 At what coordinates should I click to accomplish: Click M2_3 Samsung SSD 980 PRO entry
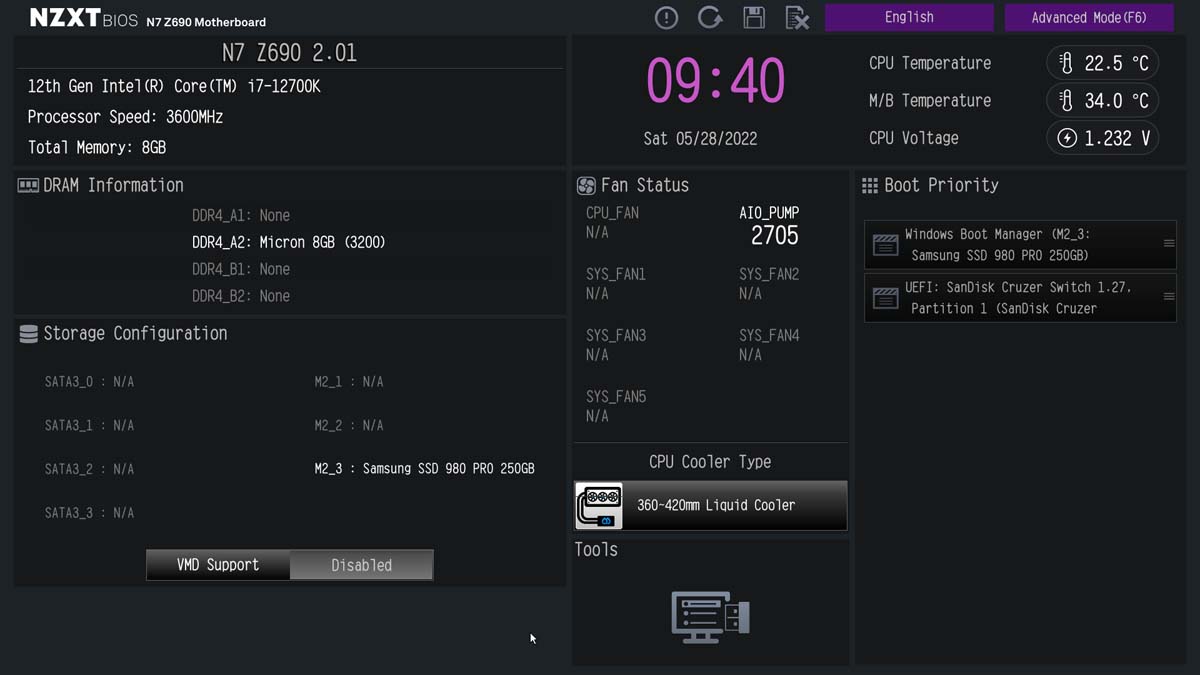click(424, 469)
